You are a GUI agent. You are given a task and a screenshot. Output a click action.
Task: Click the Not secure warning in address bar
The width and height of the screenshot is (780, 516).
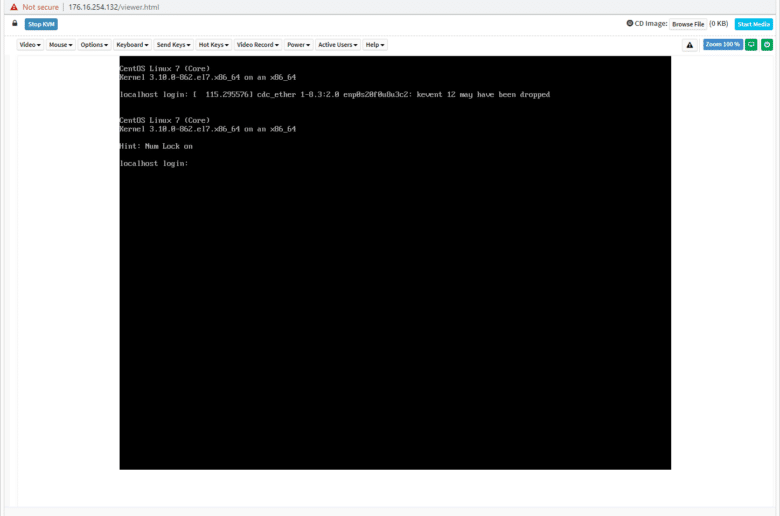(x=35, y=7)
